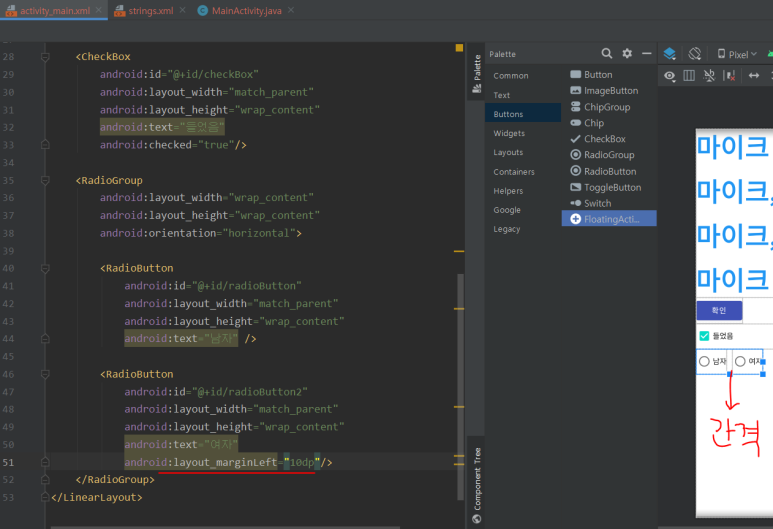Select the Chip palette item

(609, 123)
